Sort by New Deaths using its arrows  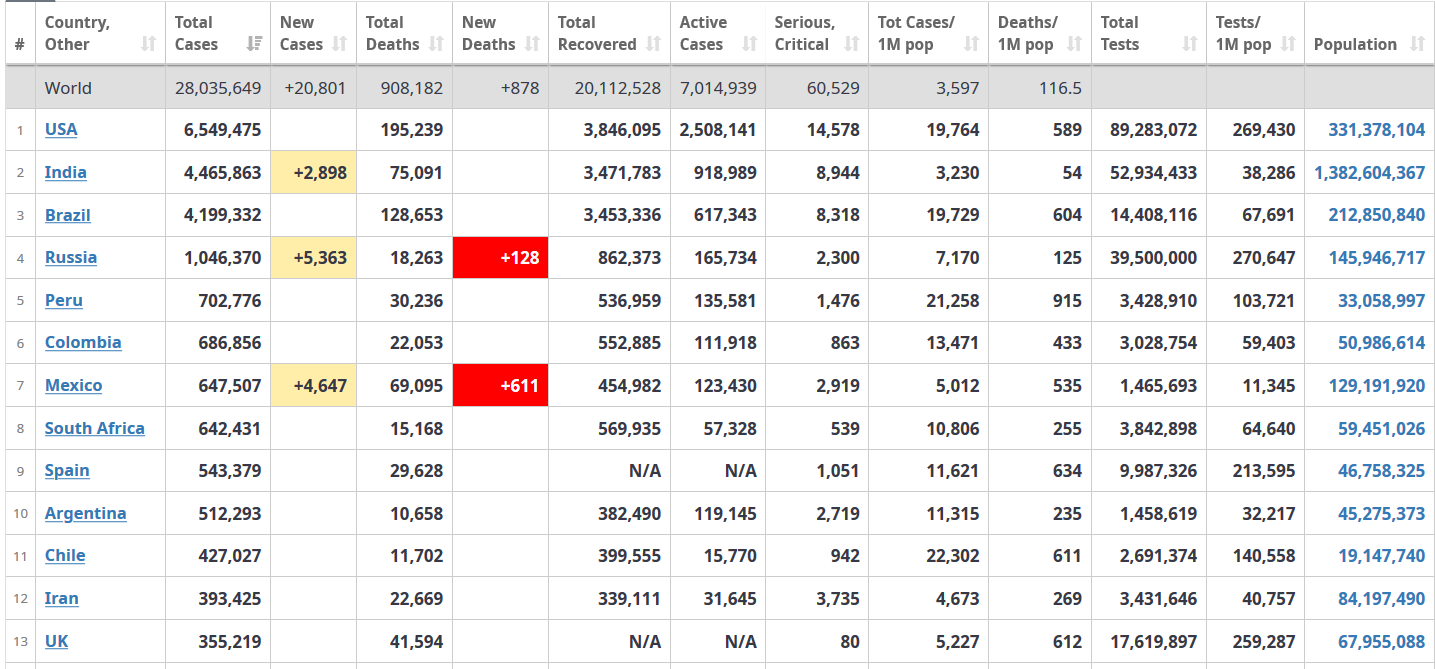[532, 44]
